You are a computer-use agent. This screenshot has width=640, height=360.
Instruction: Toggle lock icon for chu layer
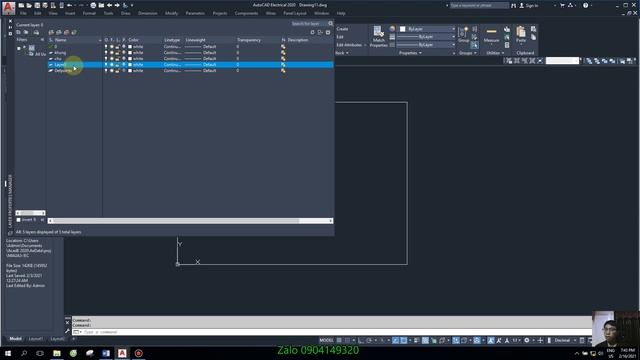coord(118,58)
